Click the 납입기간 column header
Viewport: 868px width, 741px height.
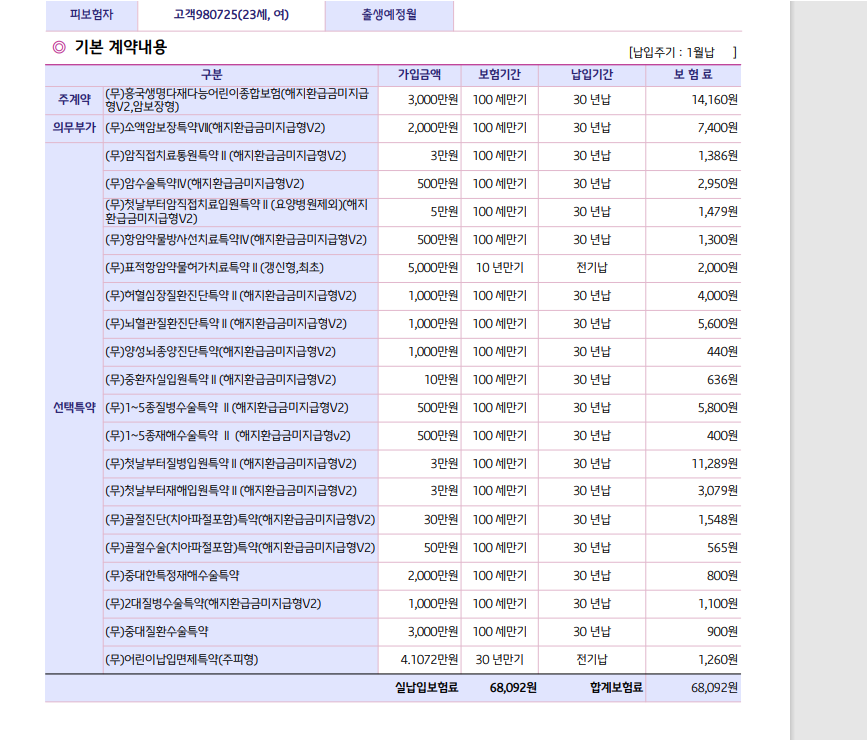[x=592, y=75]
